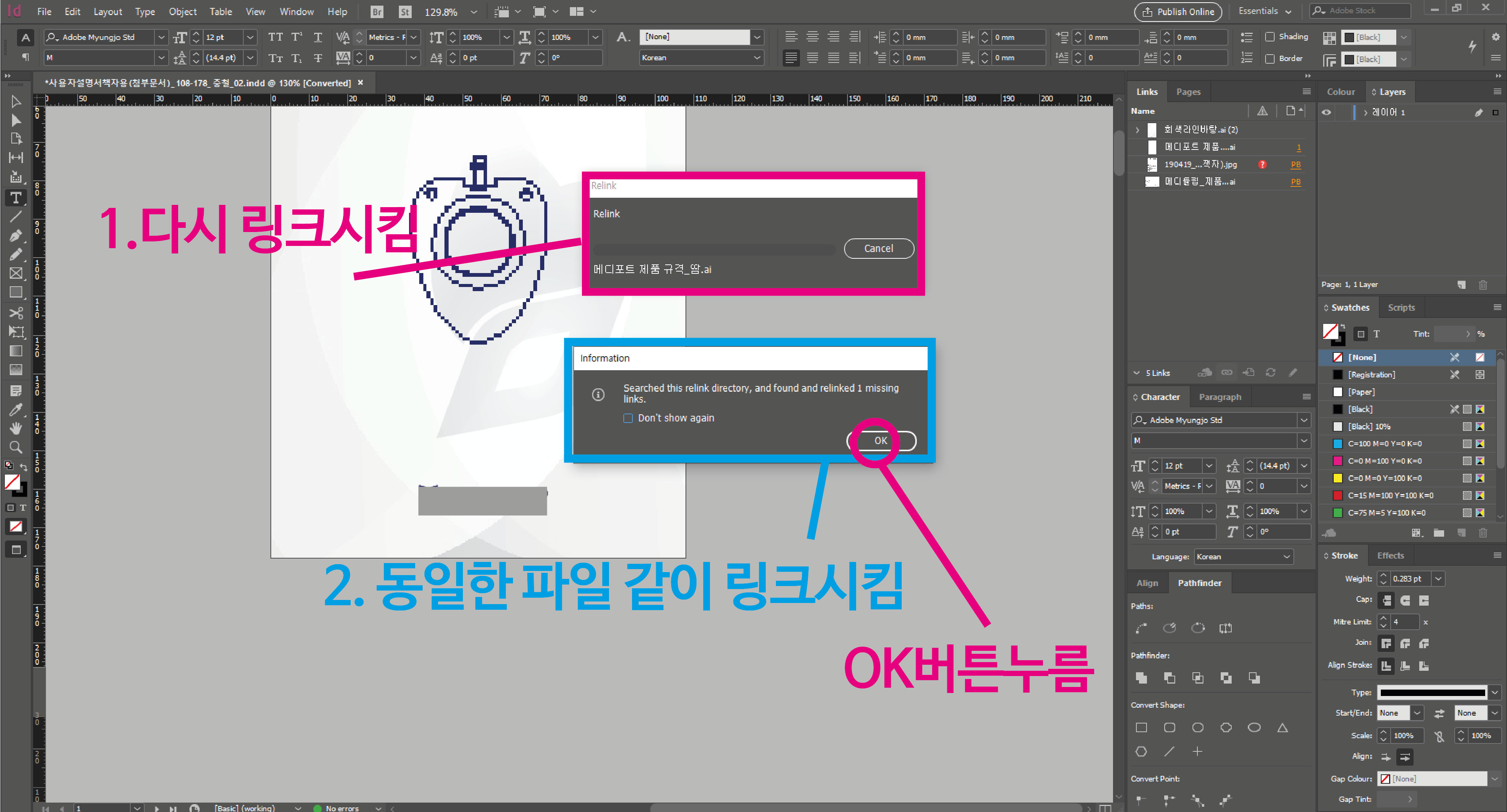Swap start and end arrowheads

tap(1440, 713)
